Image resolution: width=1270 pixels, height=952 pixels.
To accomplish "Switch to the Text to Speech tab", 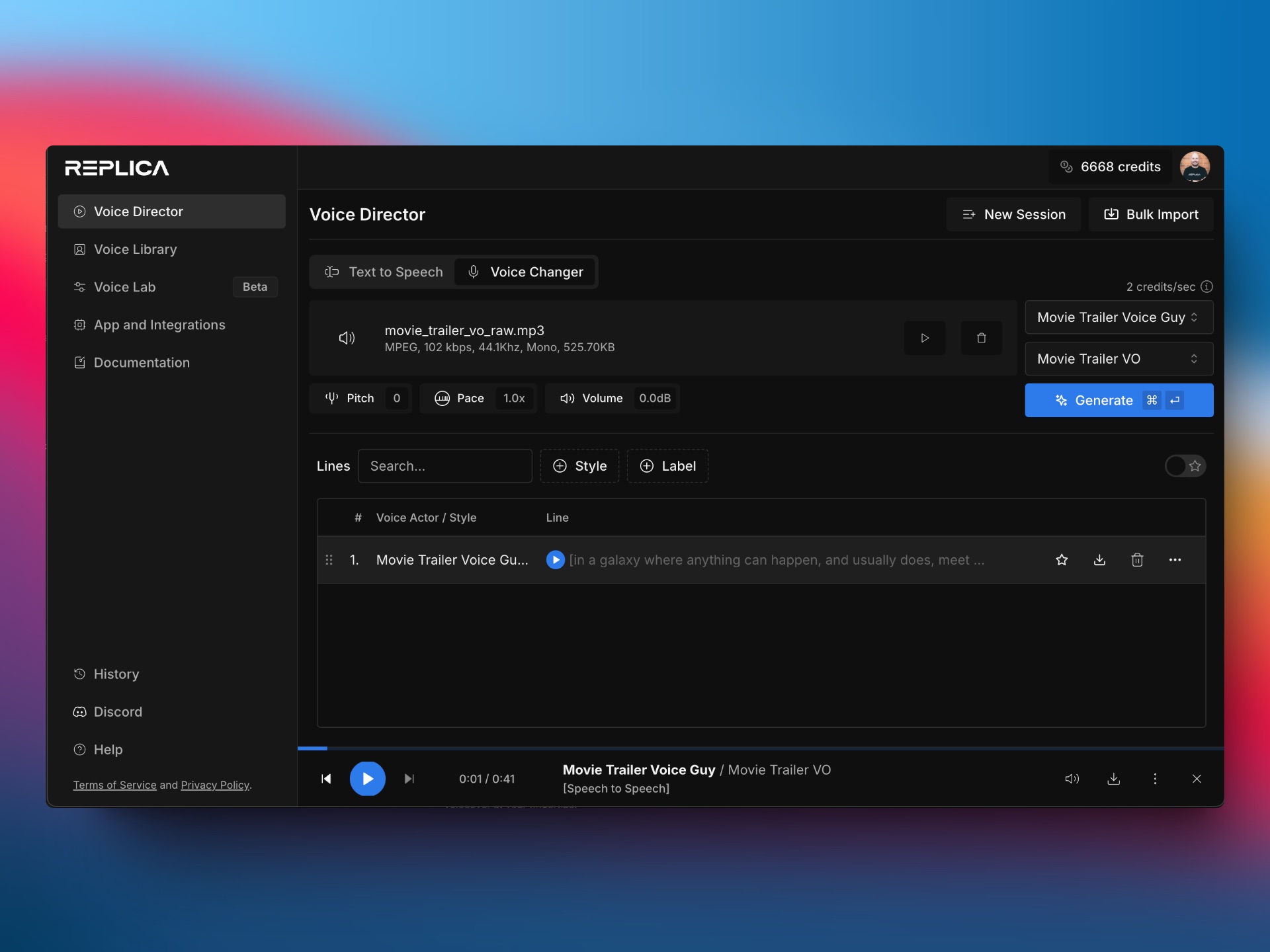I will (384, 272).
